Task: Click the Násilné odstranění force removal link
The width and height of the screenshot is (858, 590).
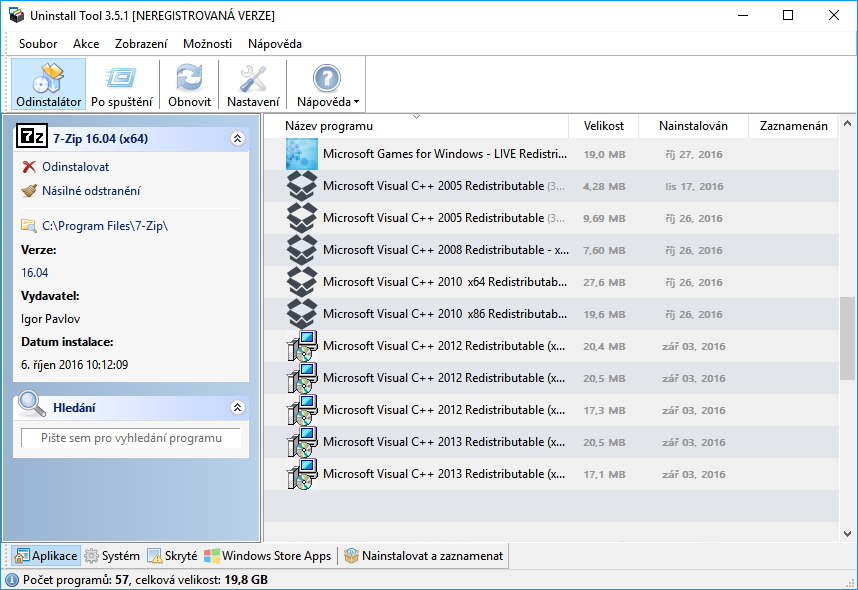Action: click(91, 191)
